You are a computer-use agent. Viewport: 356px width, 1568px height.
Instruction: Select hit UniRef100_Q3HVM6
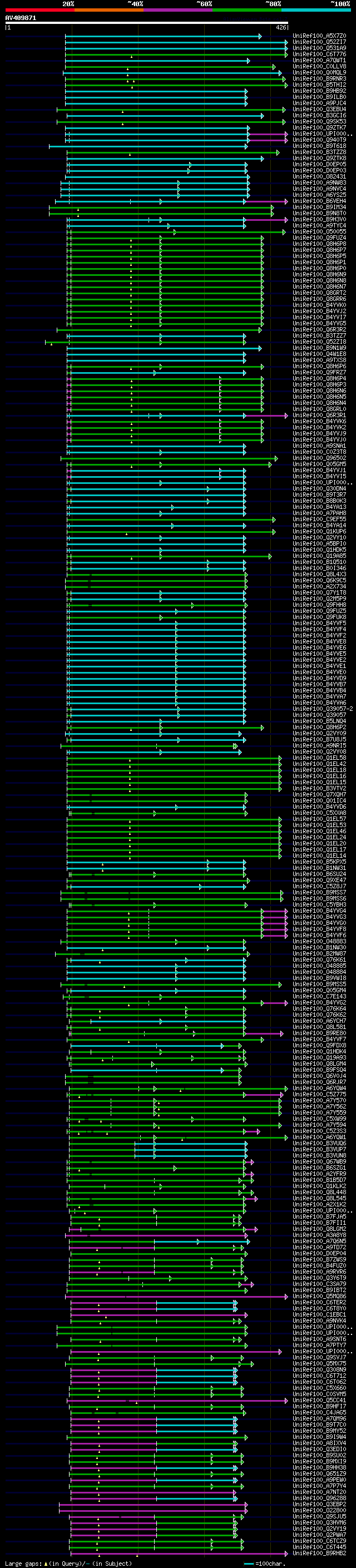tap(319, 1522)
